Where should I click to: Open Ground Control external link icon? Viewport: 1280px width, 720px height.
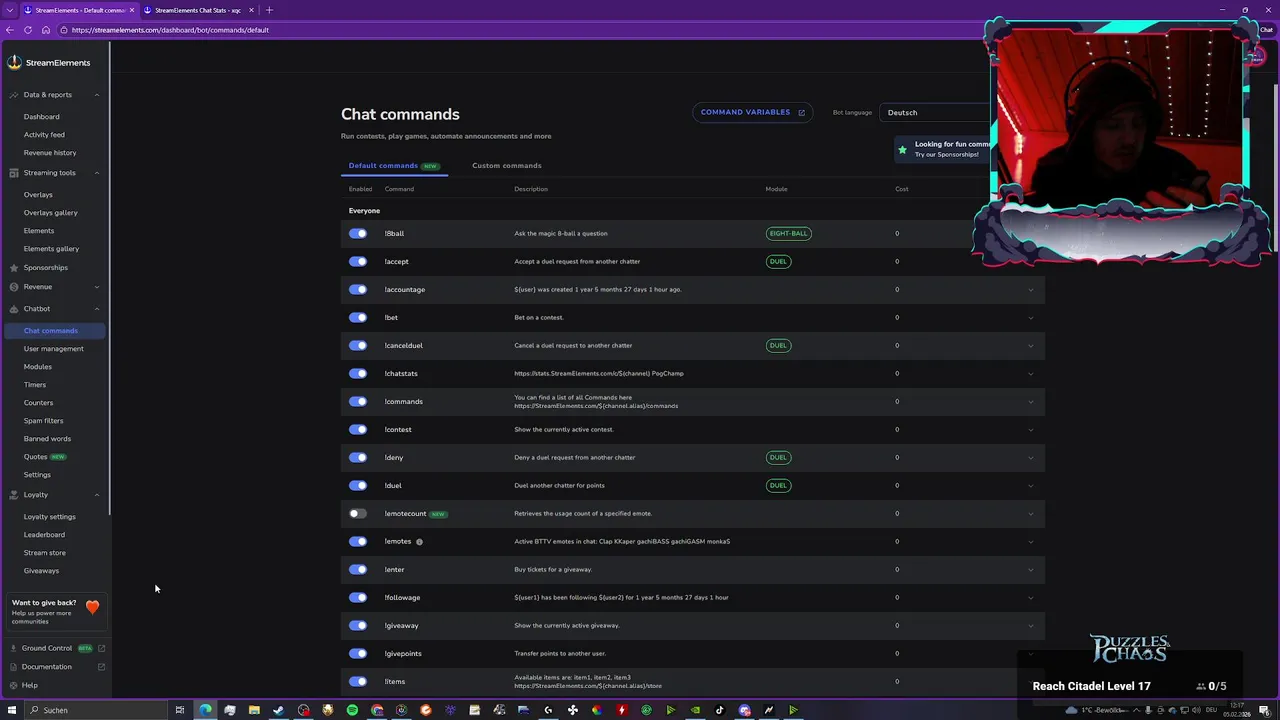[101, 648]
